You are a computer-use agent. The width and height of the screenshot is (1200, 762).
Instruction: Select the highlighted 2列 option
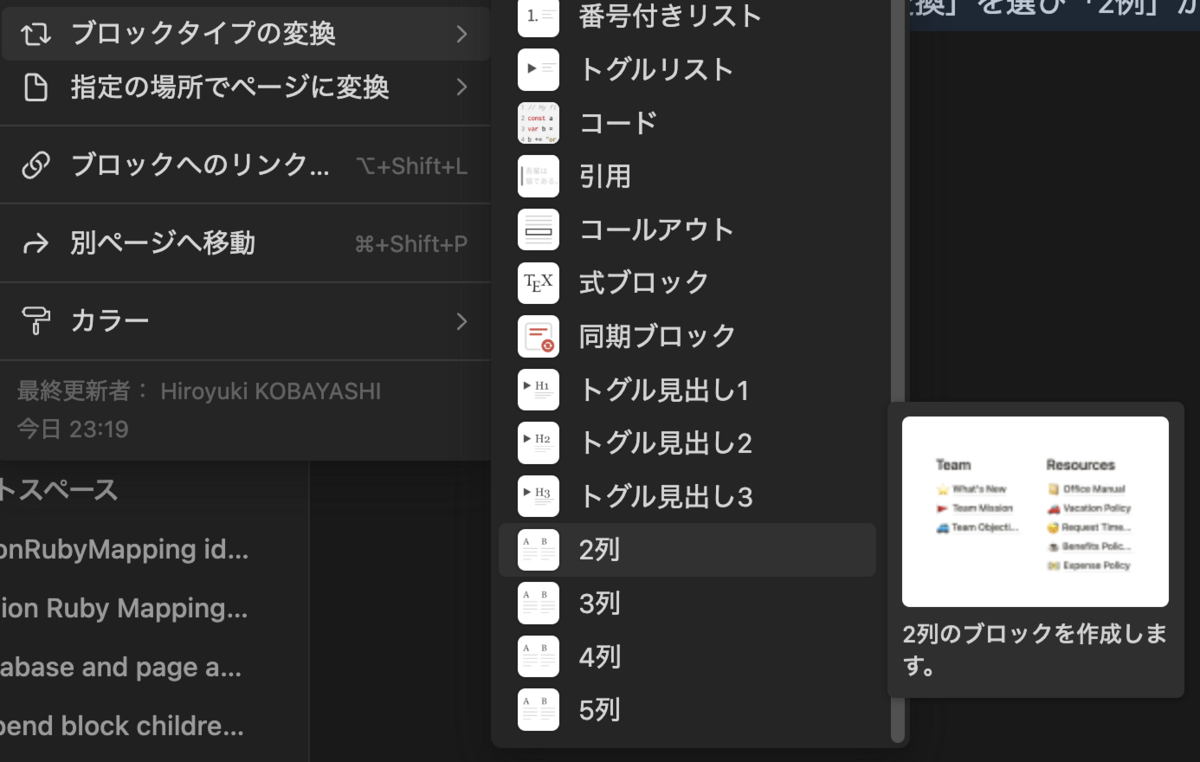(687, 550)
